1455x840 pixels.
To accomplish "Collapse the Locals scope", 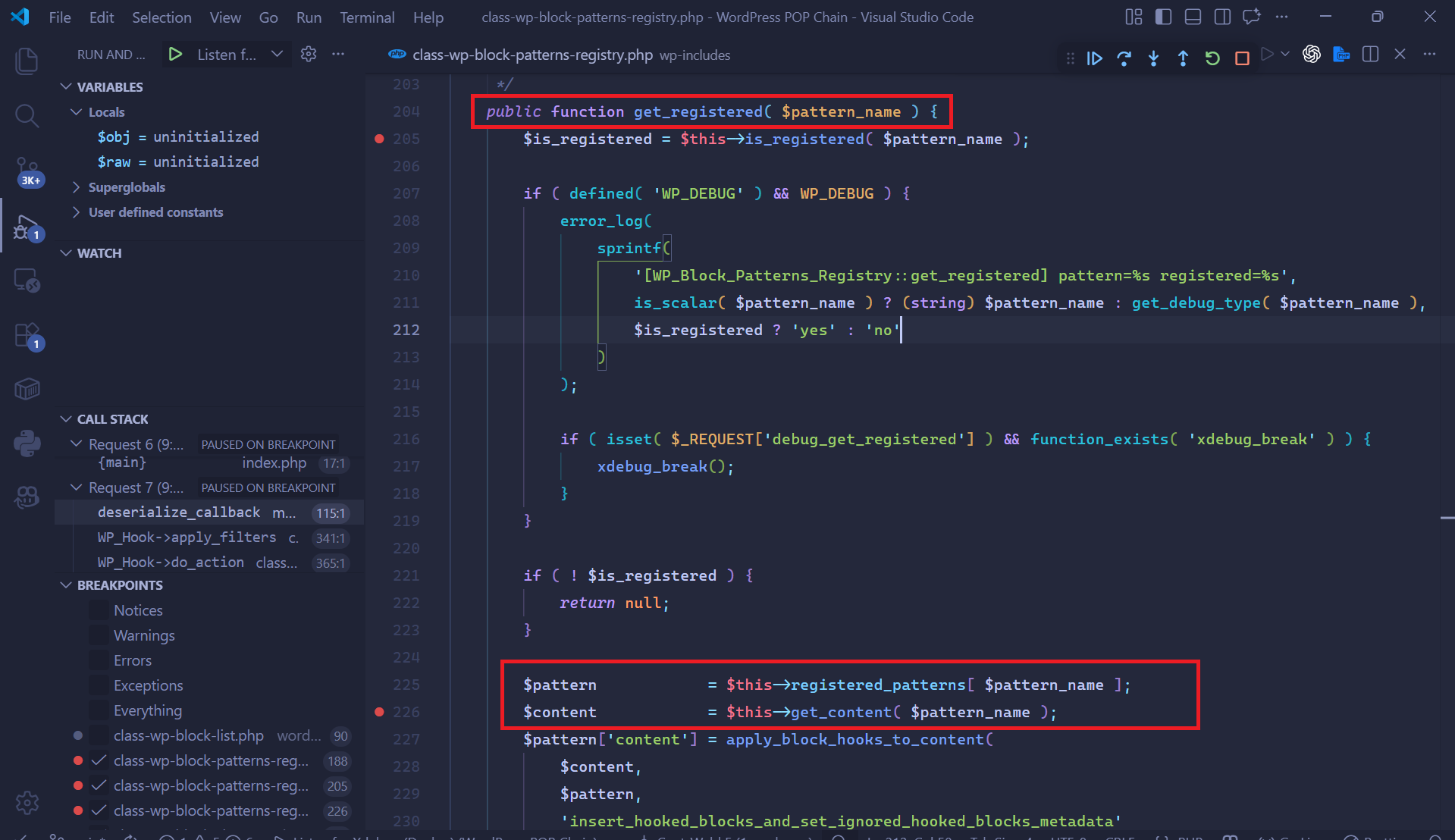I will (x=76, y=112).
